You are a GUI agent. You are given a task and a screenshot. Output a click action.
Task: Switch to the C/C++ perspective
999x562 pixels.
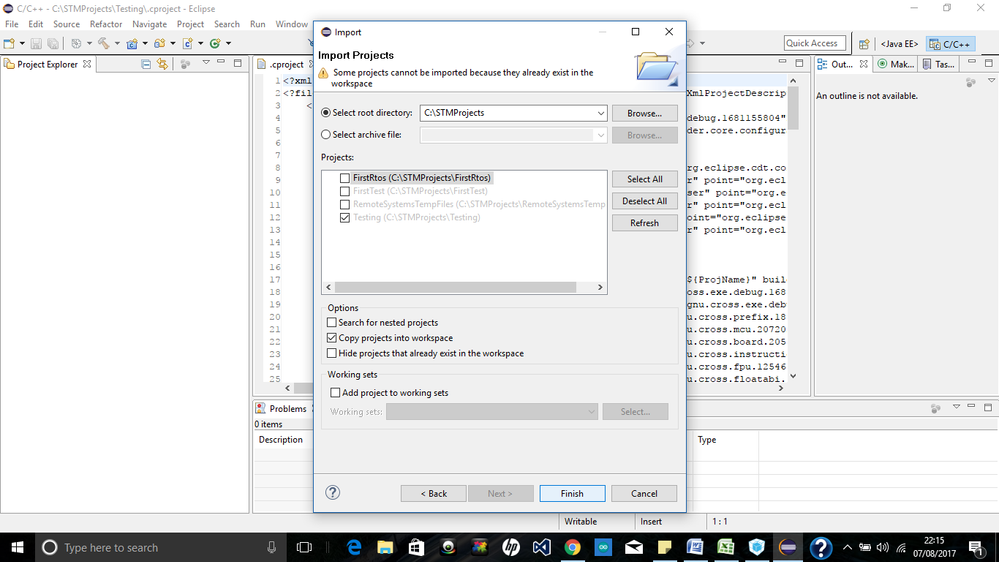tap(950, 44)
